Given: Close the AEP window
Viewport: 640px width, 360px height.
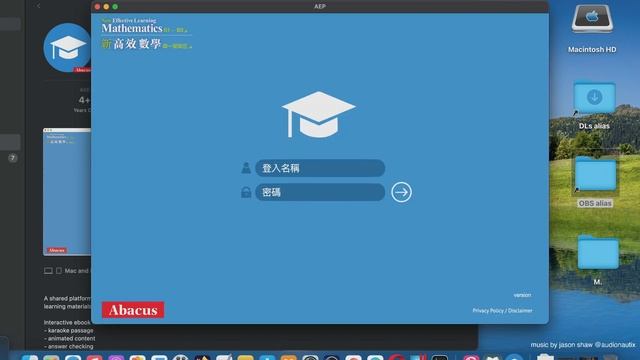Looking at the screenshot, I should tap(97, 7).
